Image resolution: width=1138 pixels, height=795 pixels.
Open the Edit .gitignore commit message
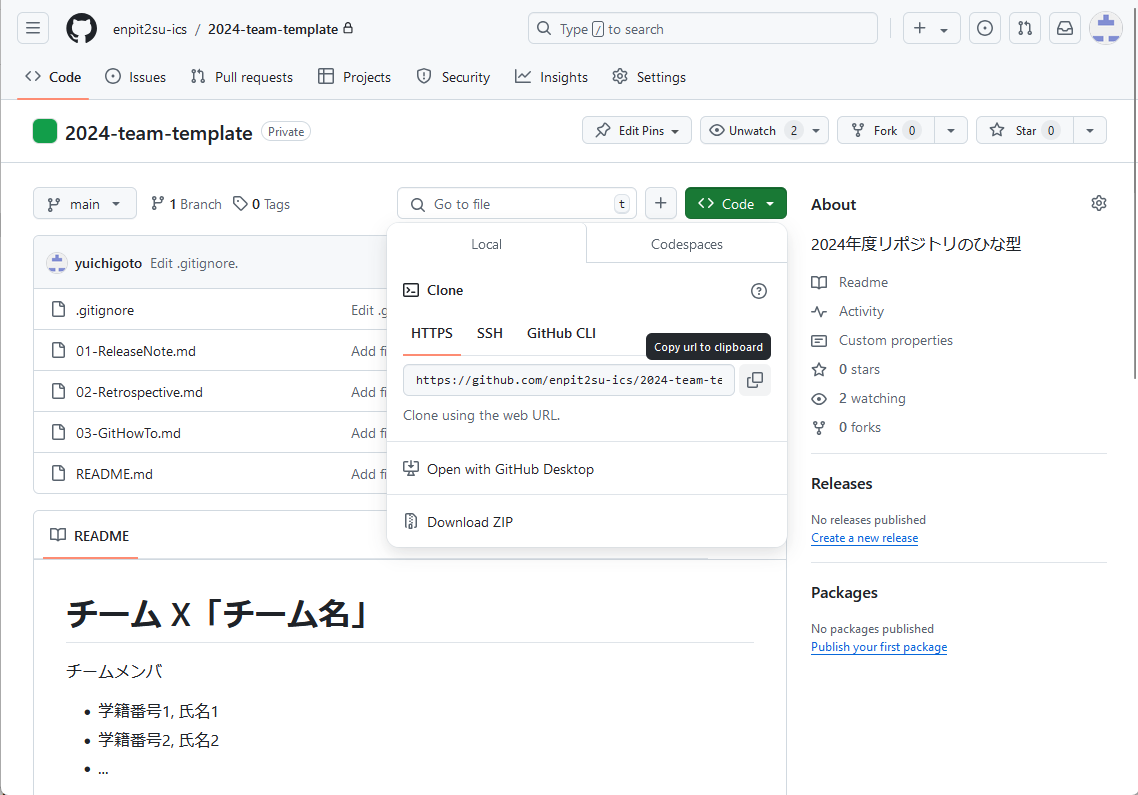coord(194,263)
